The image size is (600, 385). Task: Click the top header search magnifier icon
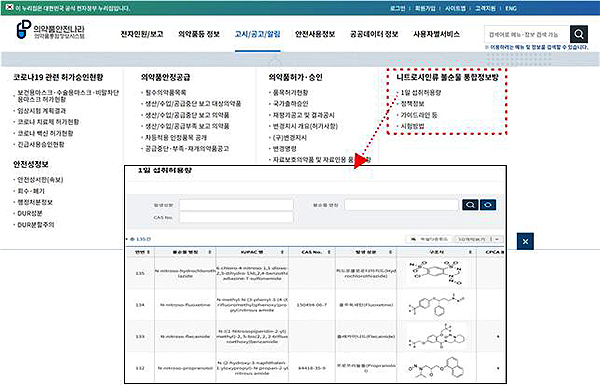(579, 34)
